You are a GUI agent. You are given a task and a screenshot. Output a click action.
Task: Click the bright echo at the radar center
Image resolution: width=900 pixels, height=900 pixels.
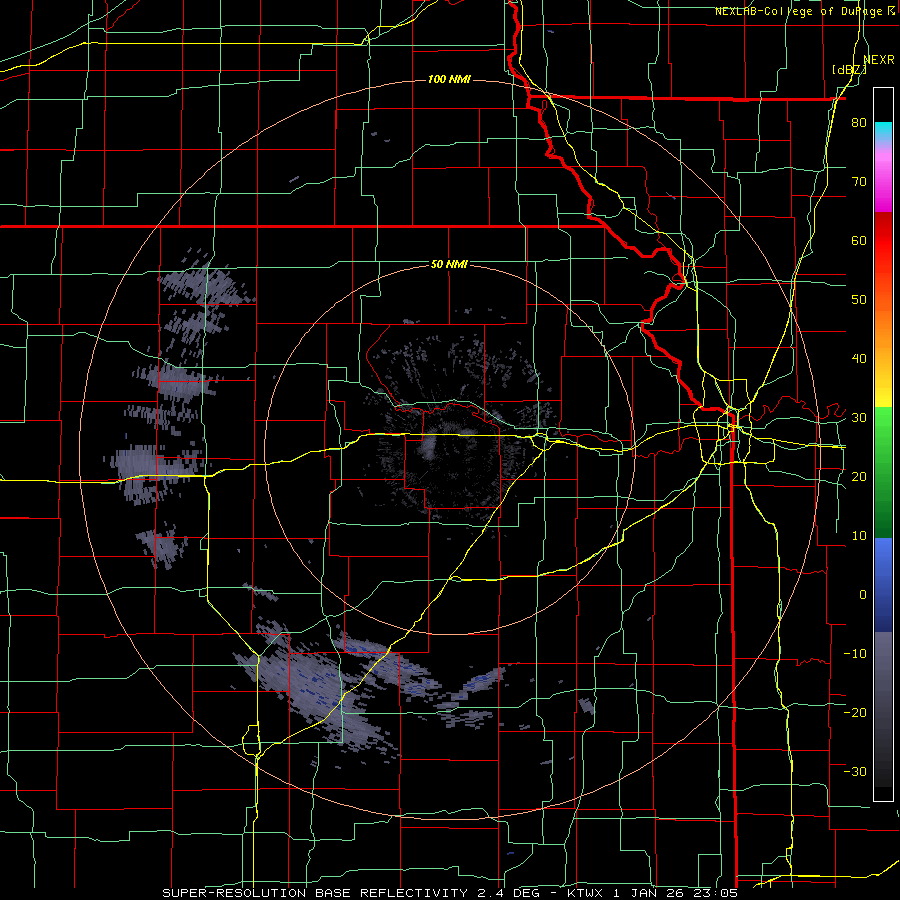[x=429, y=446]
